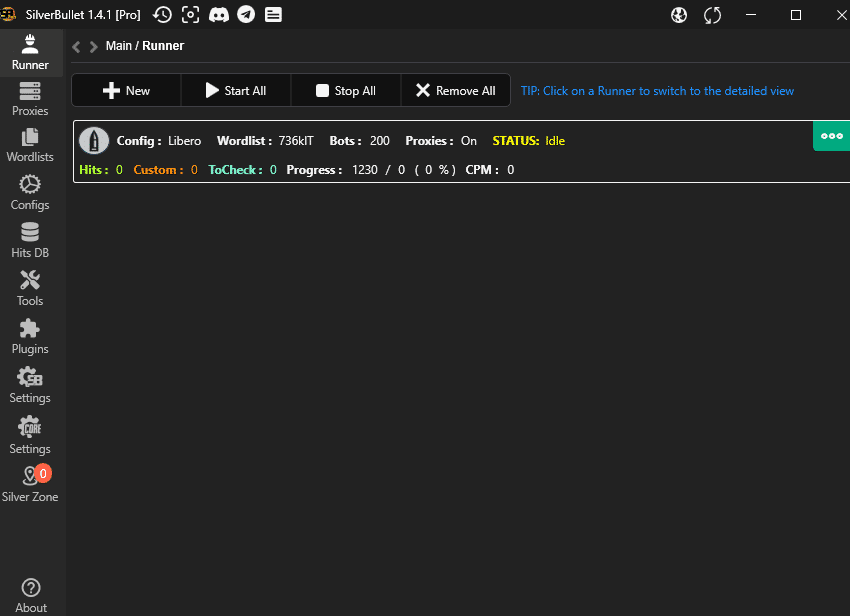The height and width of the screenshot is (616, 850).
Task: Maximize the SilverBullet window
Action: coord(796,15)
